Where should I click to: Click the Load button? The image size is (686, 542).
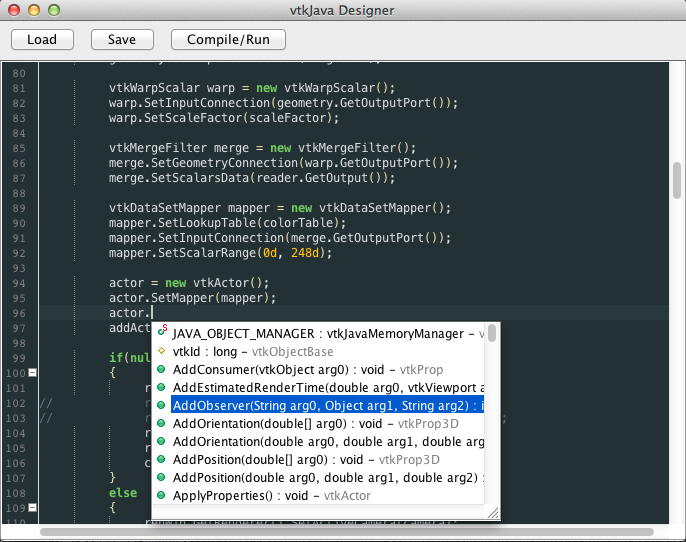click(x=42, y=40)
